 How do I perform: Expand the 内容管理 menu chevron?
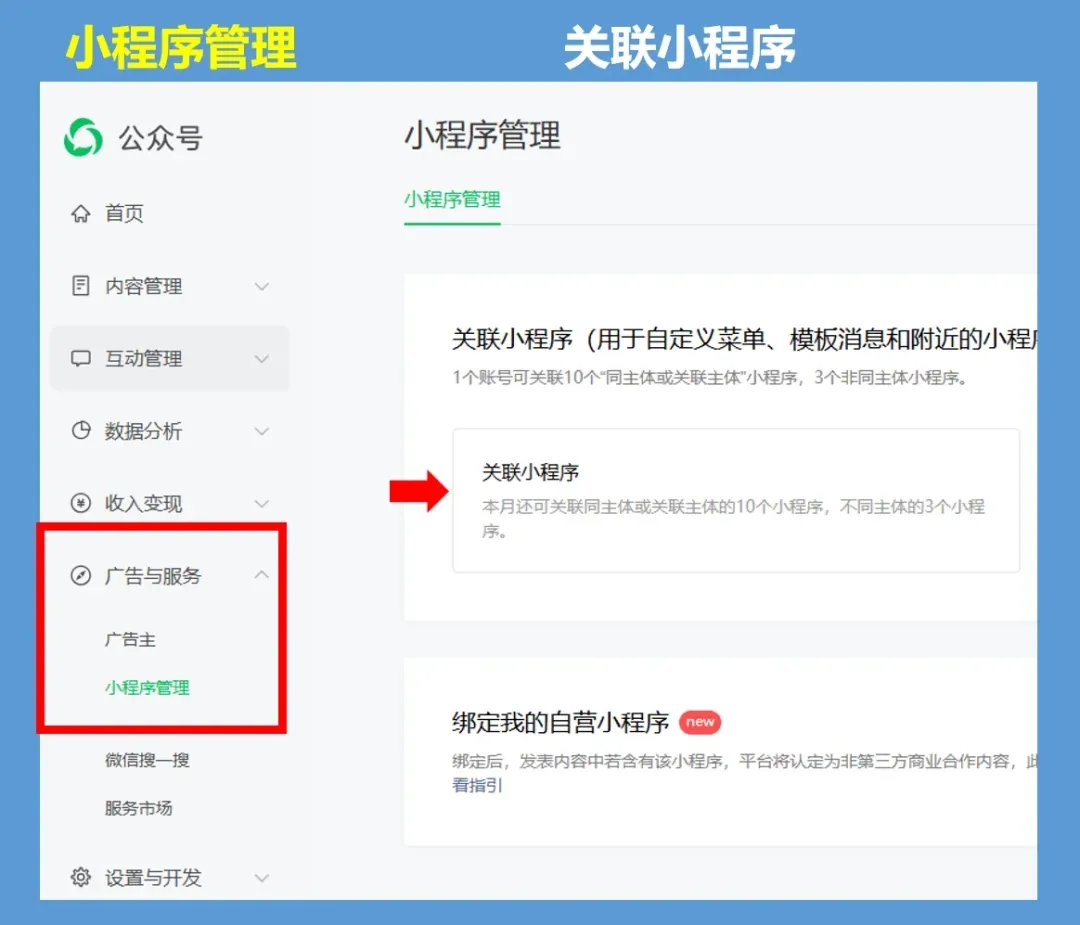point(261,286)
